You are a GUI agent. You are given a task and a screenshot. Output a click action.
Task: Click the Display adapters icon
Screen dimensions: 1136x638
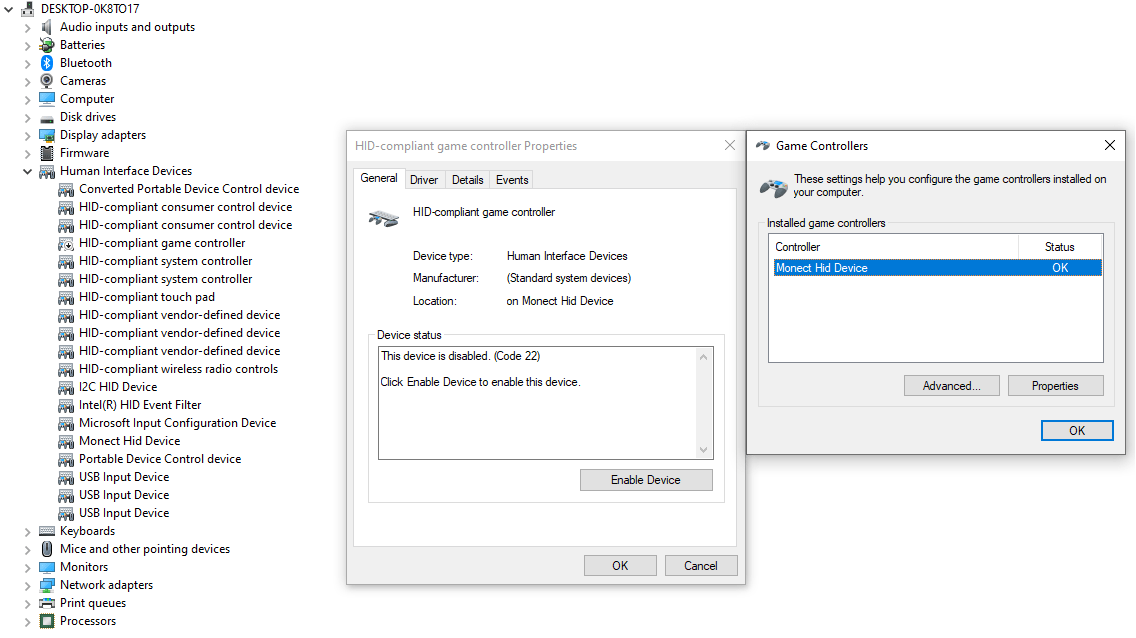(x=47, y=135)
